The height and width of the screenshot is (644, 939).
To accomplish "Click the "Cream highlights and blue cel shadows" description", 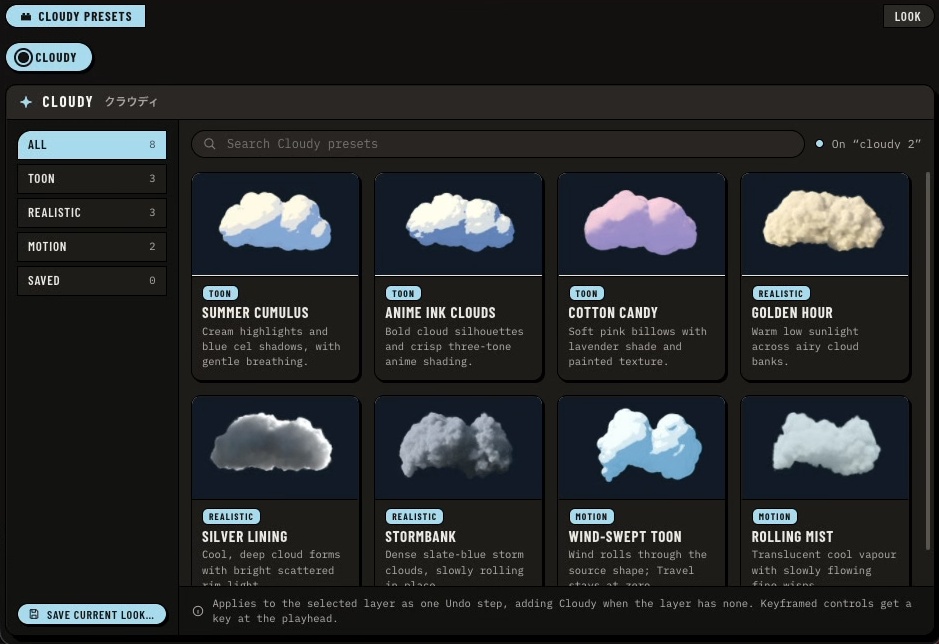I will click(x=271, y=346).
